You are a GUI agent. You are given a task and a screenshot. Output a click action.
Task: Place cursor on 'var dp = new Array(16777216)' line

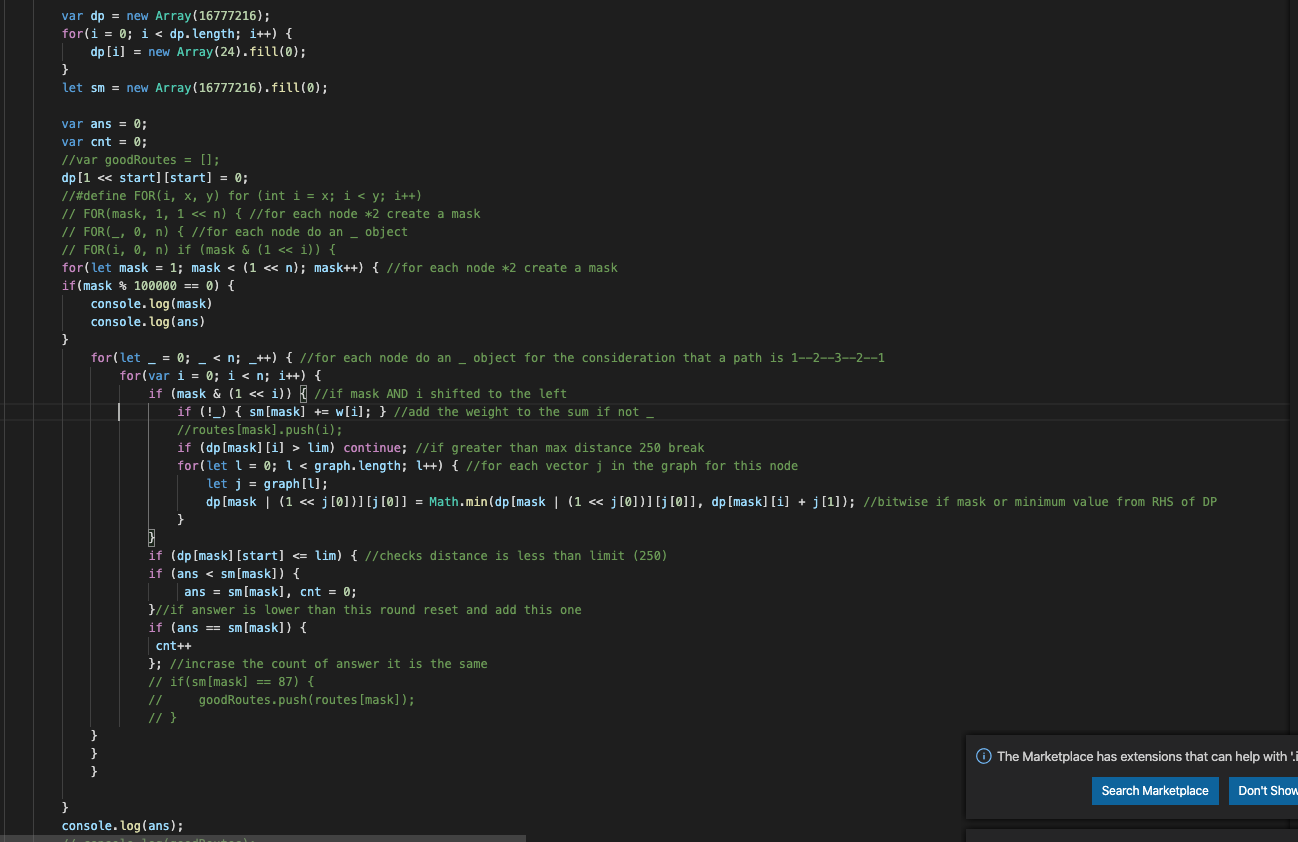(x=165, y=16)
